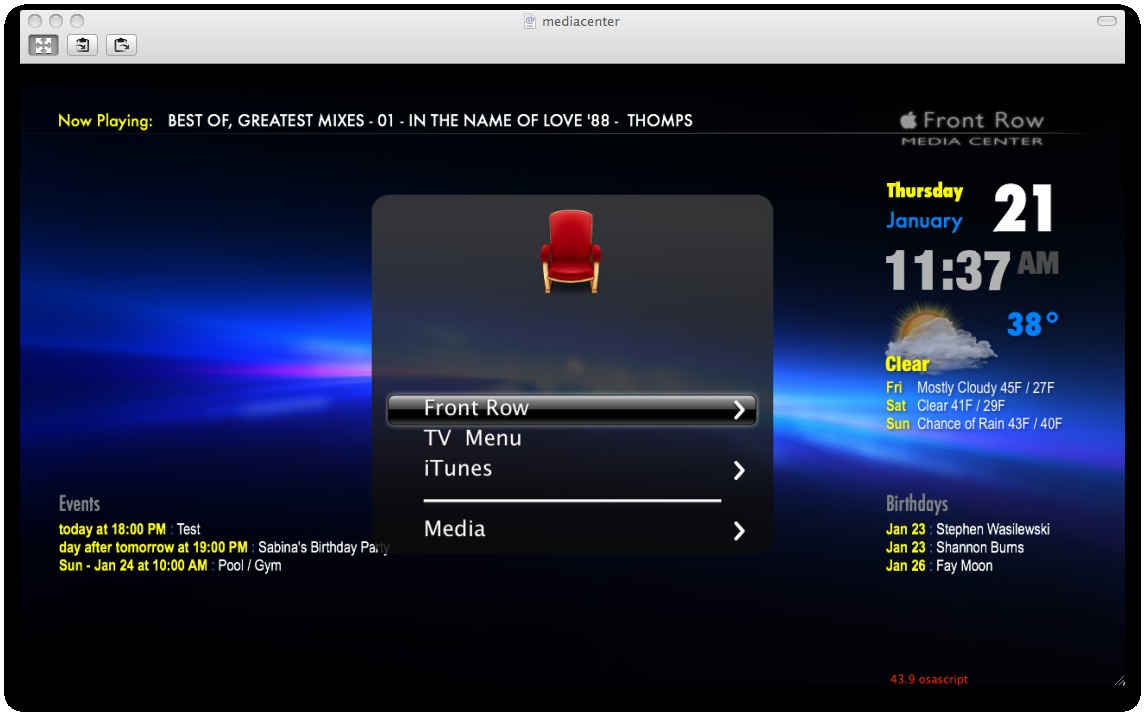This screenshot has width=1145, height=716.
Task: Click the window resize grip icon
Action: point(1119,680)
